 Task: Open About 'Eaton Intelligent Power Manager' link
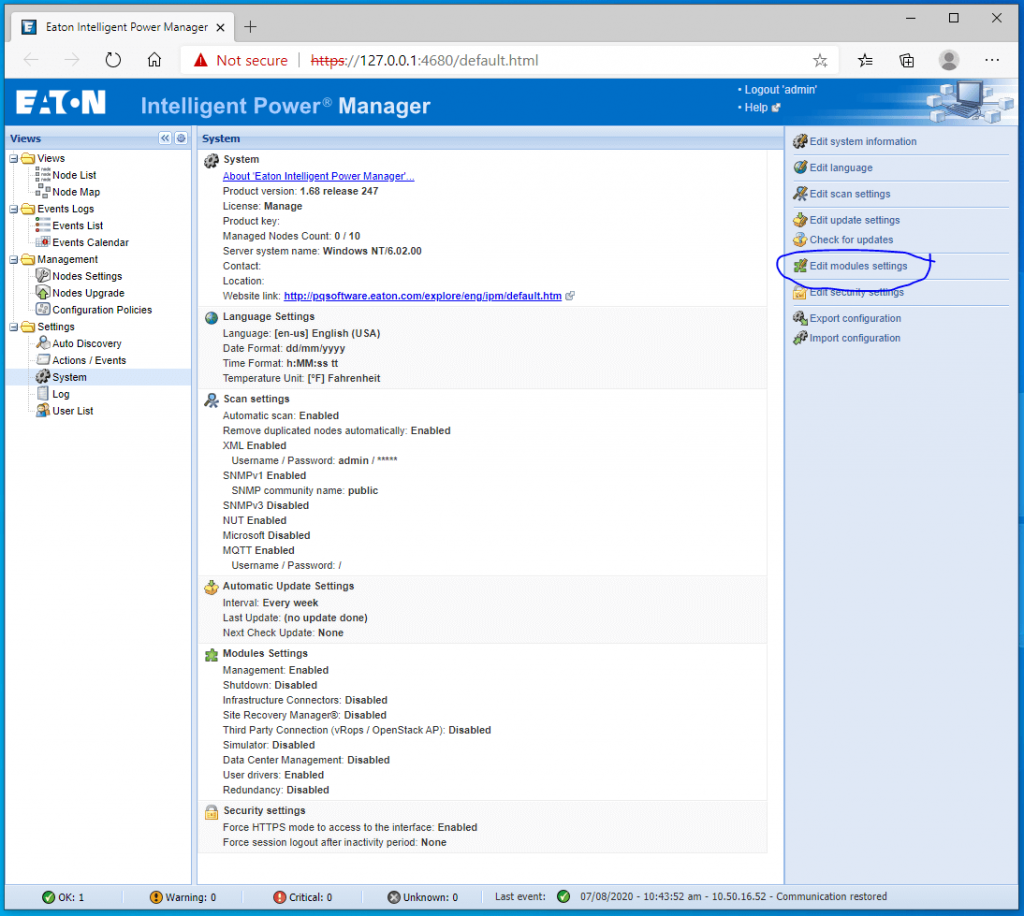(x=318, y=176)
